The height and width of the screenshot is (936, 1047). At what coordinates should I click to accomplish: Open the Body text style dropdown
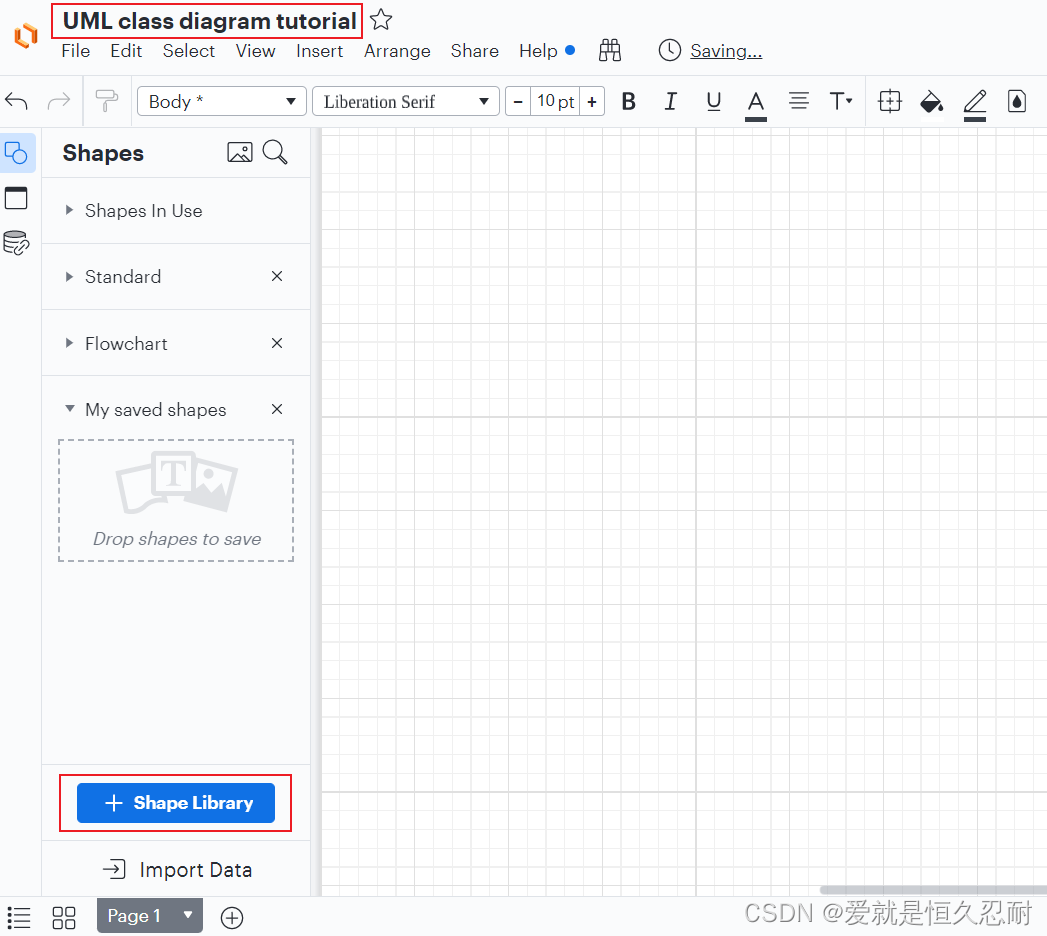tap(222, 101)
